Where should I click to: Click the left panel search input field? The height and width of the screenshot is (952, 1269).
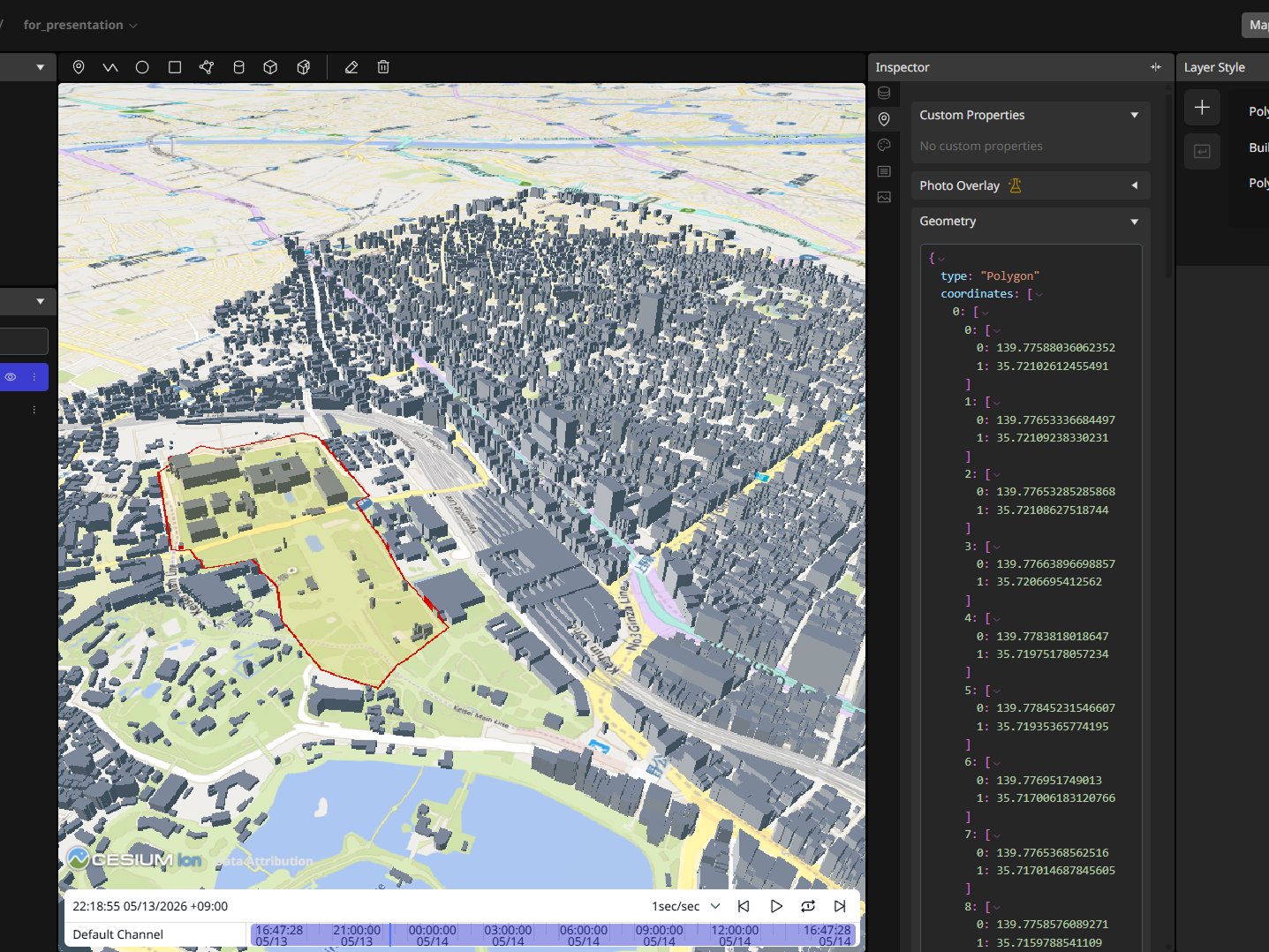point(24,341)
